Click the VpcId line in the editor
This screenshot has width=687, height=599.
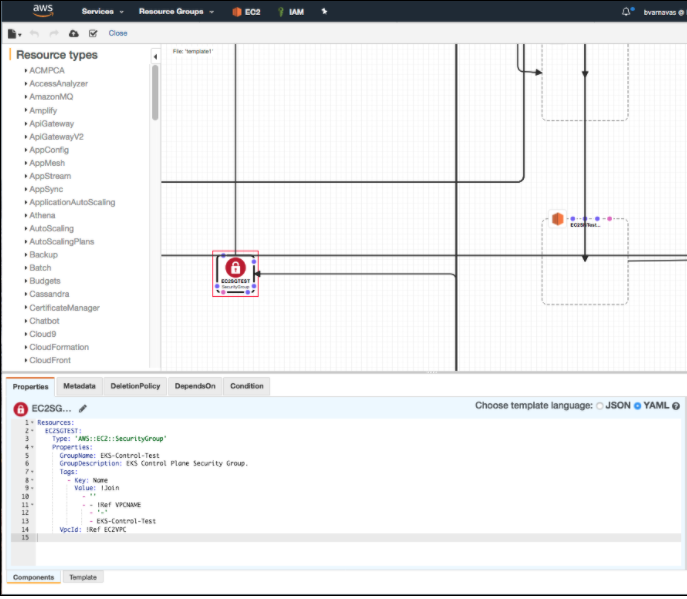[x=92, y=530]
